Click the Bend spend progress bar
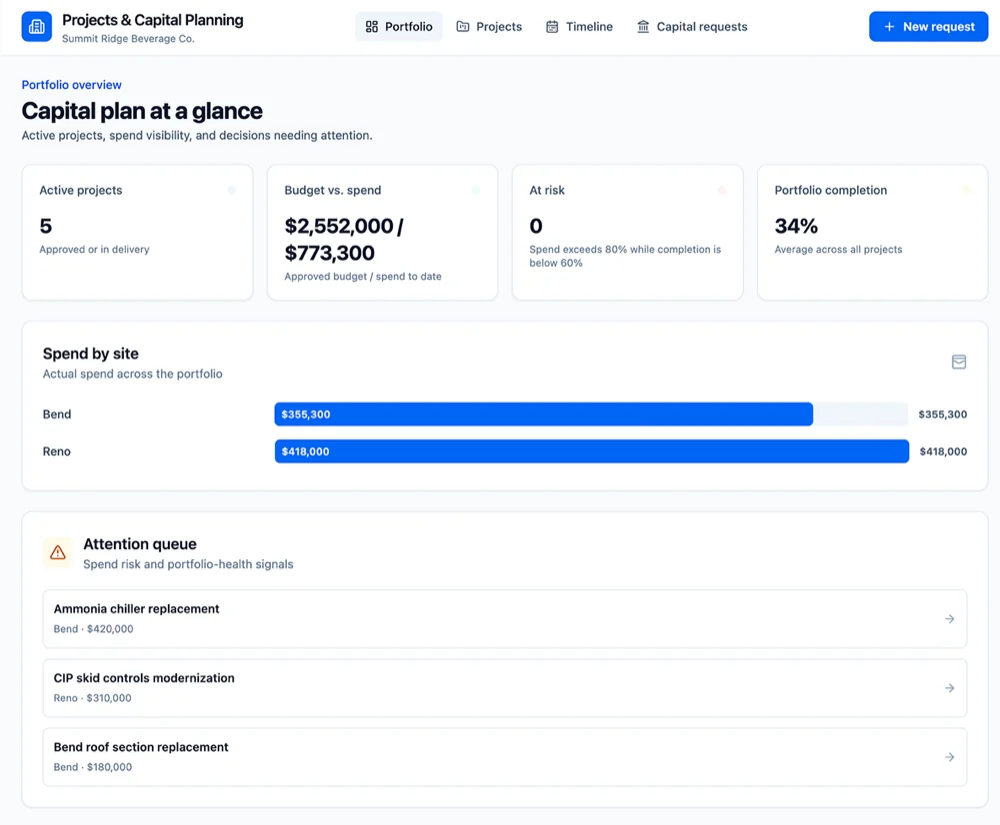The width and height of the screenshot is (1000, 825). (591, 414)
